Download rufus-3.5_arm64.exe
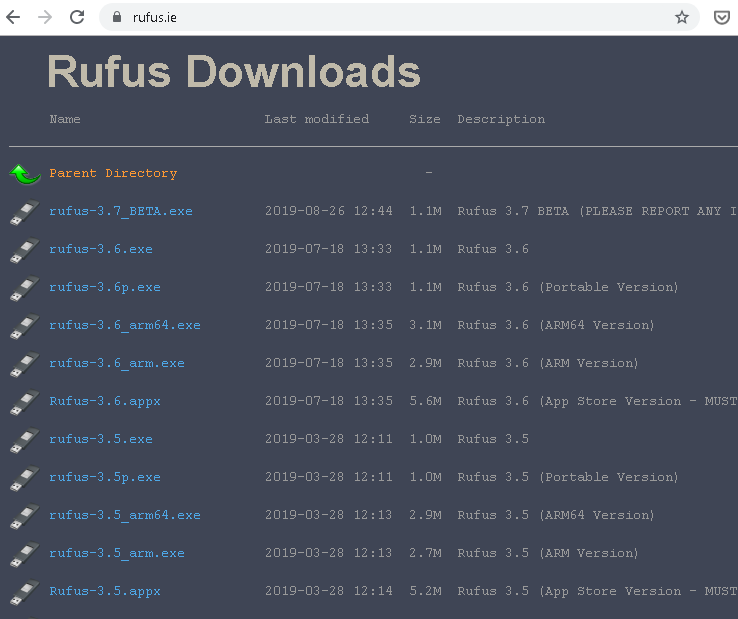 [125, 515]
